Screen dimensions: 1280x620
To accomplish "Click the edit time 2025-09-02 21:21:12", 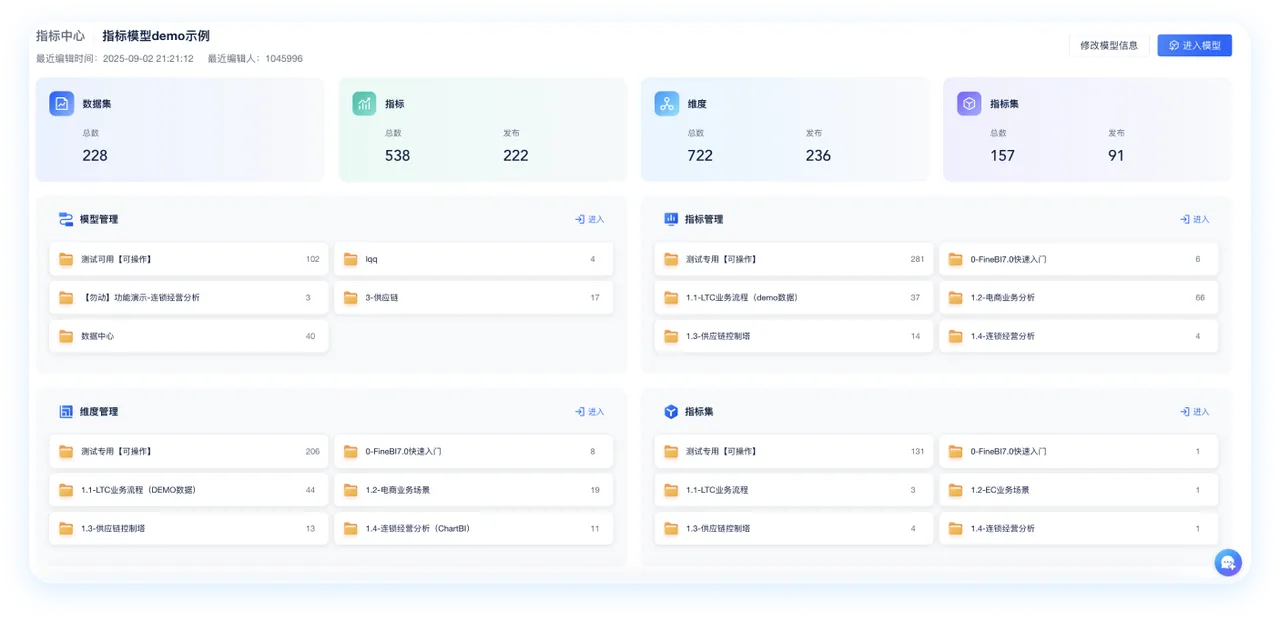I will tap(148, 59).
